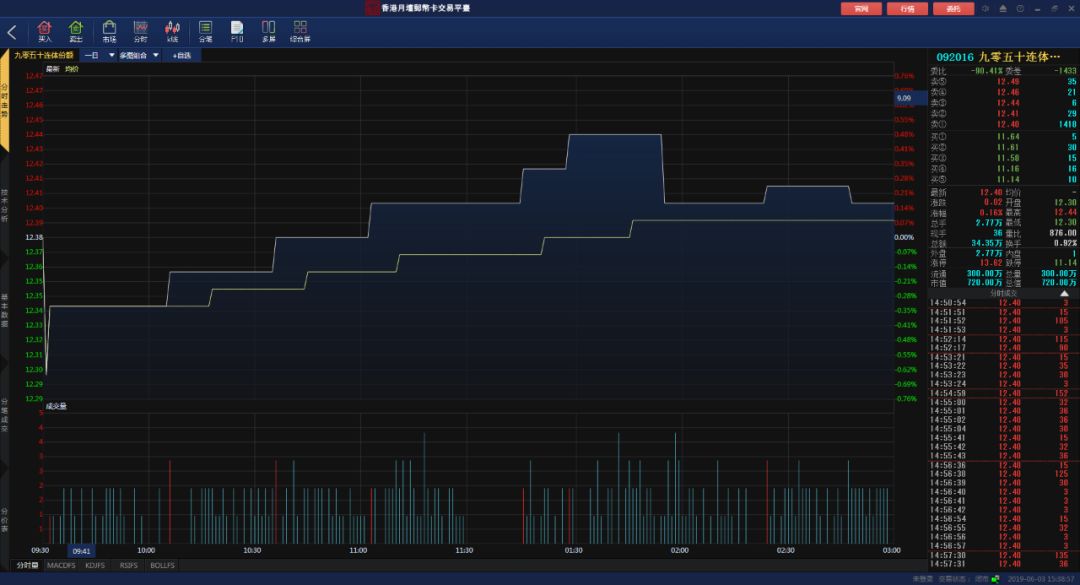Open the 一日 period dropdown
This screenshot has height=585, width=1080.
pyautogui.click(x=99, y=55)
